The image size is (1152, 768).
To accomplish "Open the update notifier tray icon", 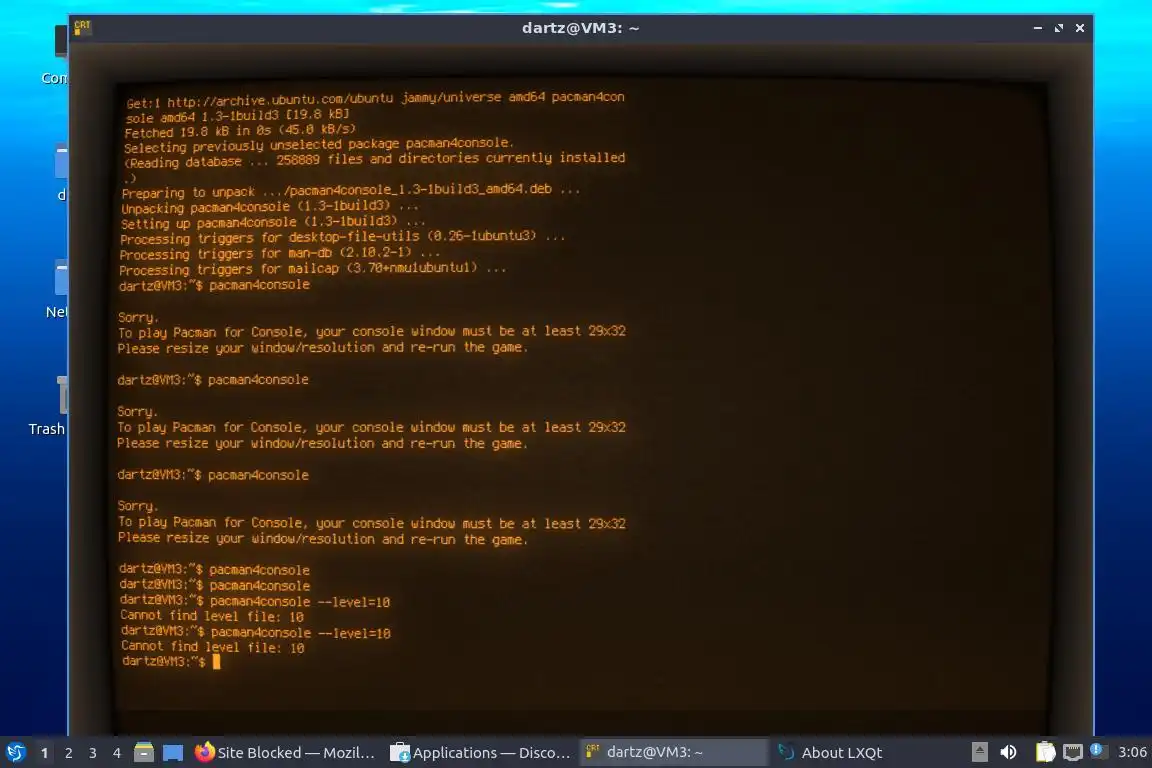I will (1096, 750).
